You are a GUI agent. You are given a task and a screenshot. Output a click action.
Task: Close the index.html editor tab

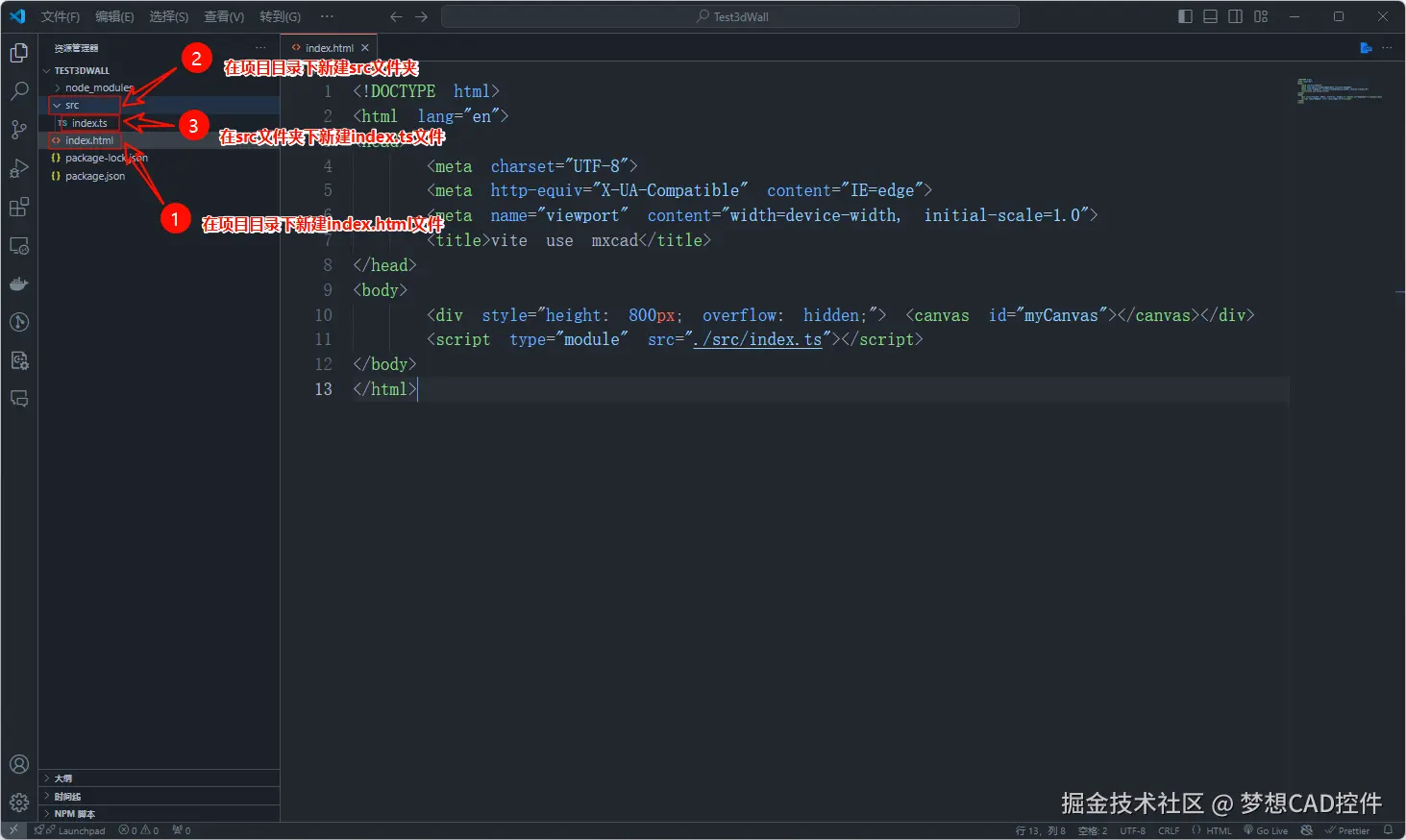pyautogui.click(x=365, y=48)
